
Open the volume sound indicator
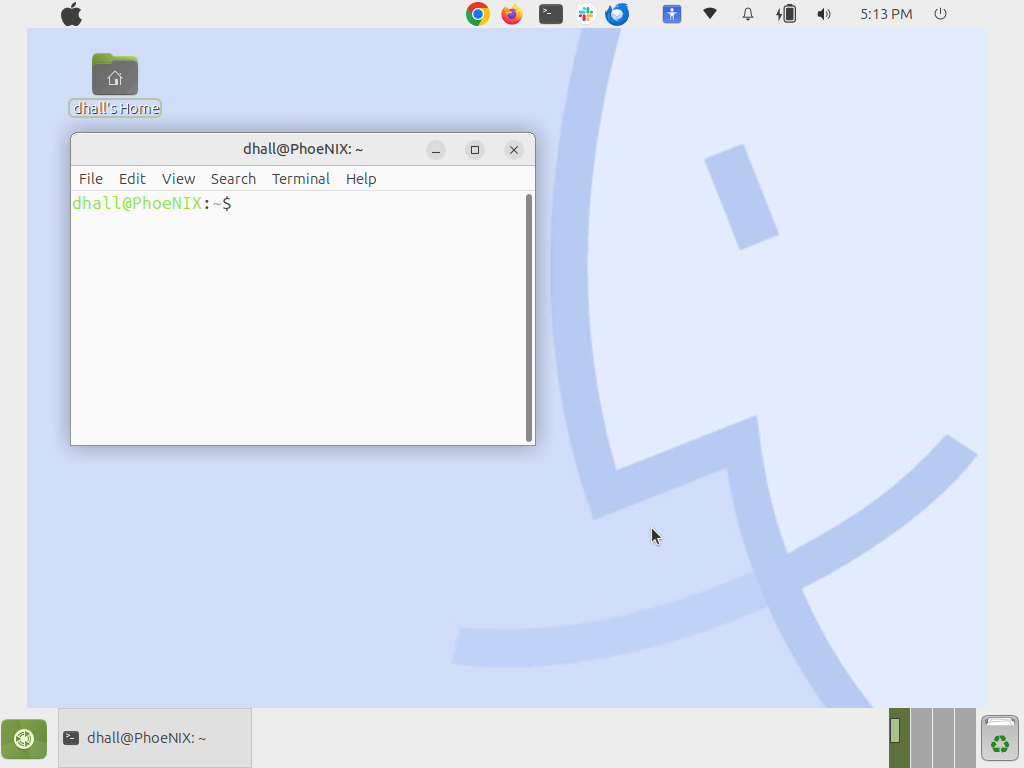coord(824,14)
